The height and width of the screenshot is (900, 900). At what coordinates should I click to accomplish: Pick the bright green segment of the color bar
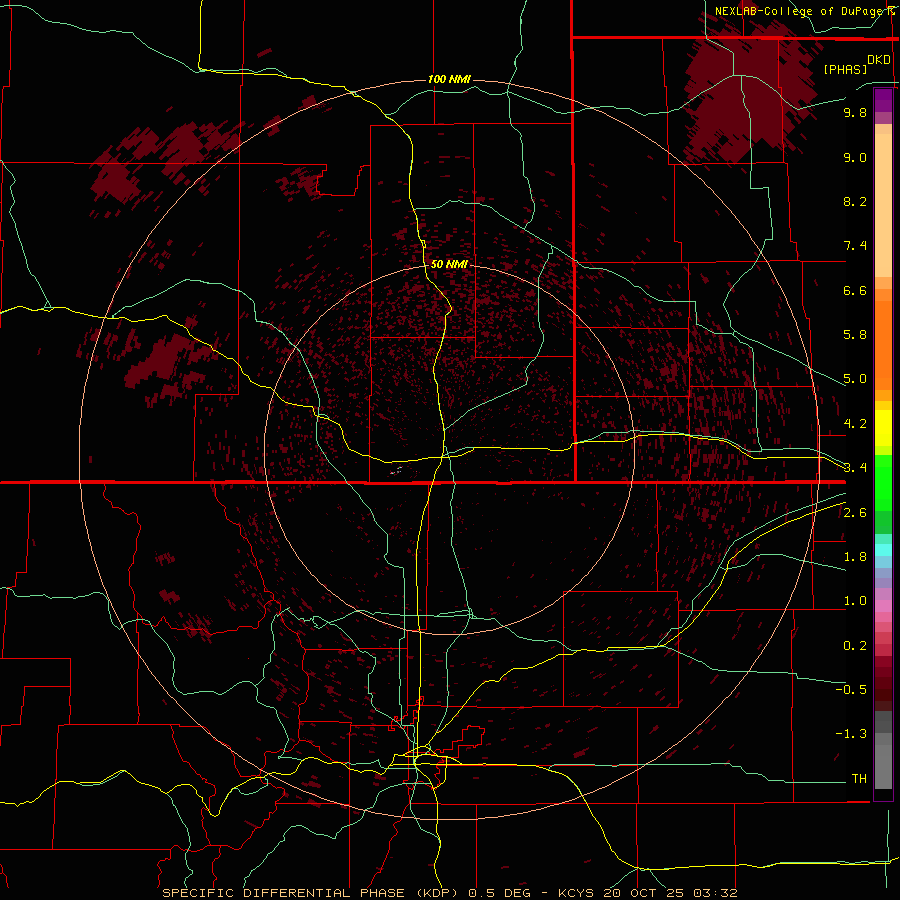coord(883,483)
